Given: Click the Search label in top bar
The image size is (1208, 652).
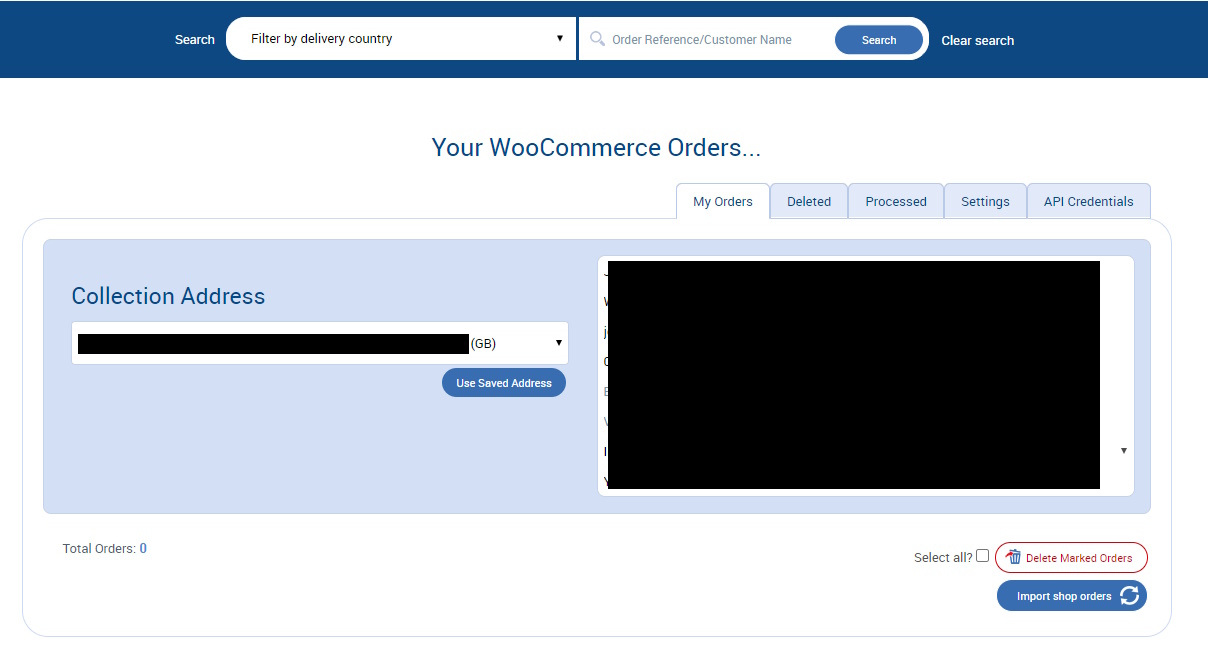Looking at the screenshot, I should (x=194, y=39).
